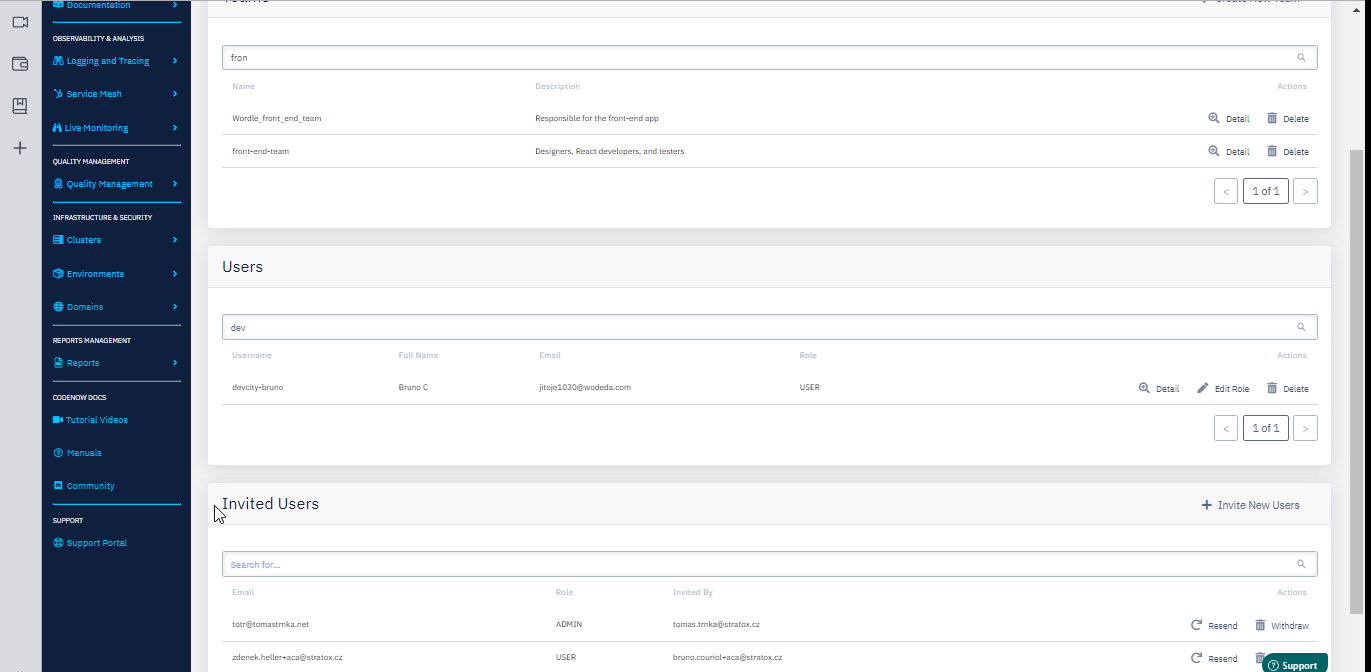This screenshot has height=672, width=1371.
Task: Go to next page of Teams table
Action: (x=1305, y=191)
